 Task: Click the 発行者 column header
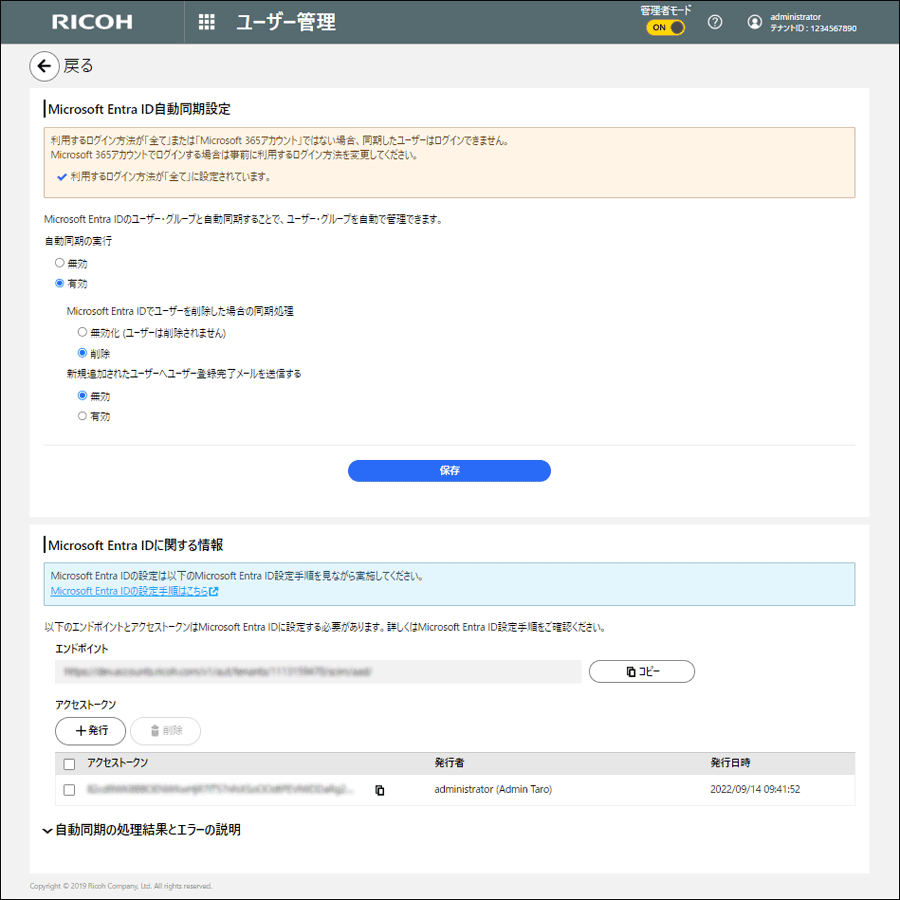[449, 763]
